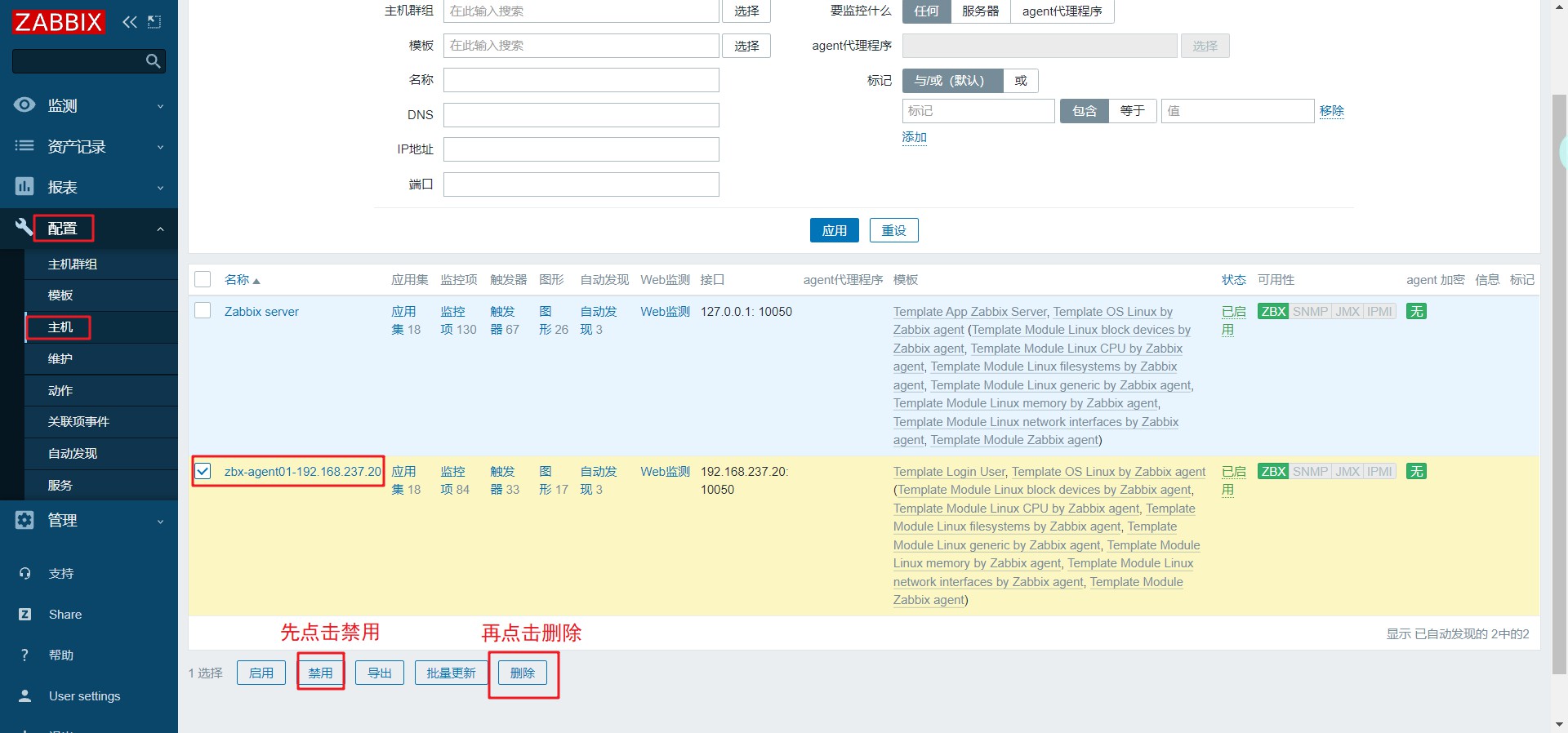Viewport: 1568px width, 733px height.
Task: Open the zbx-agent01-192.168.237.20 host link
Action: (x=303, y=471)
